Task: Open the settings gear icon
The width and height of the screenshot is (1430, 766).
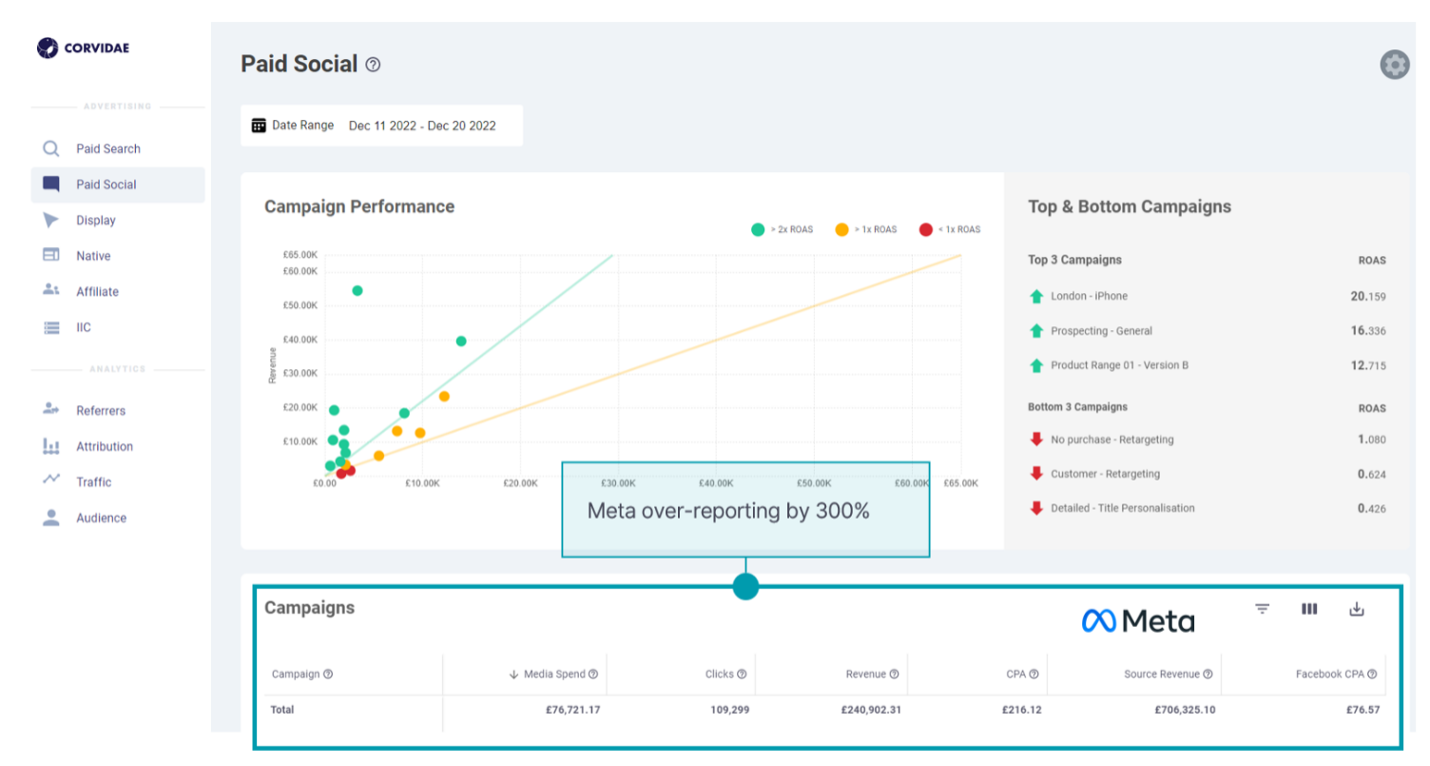Action: 1394,65
